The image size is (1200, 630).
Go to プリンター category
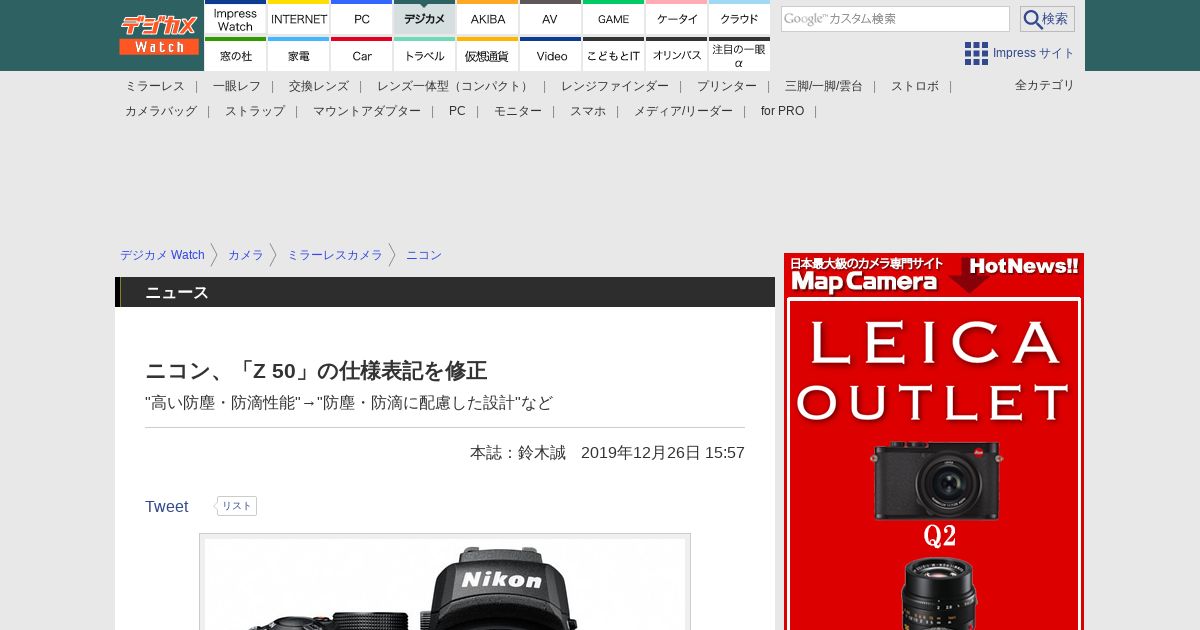[x=727, y=86]
